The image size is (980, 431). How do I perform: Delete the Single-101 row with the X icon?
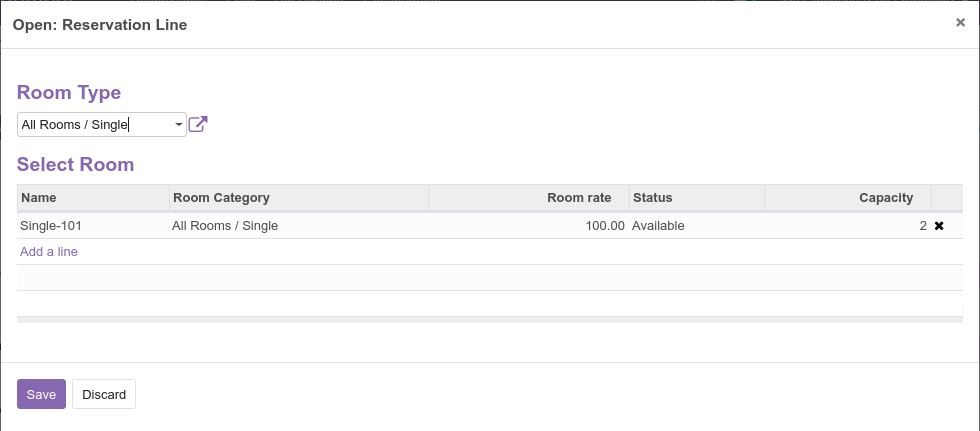coord(939,226)
